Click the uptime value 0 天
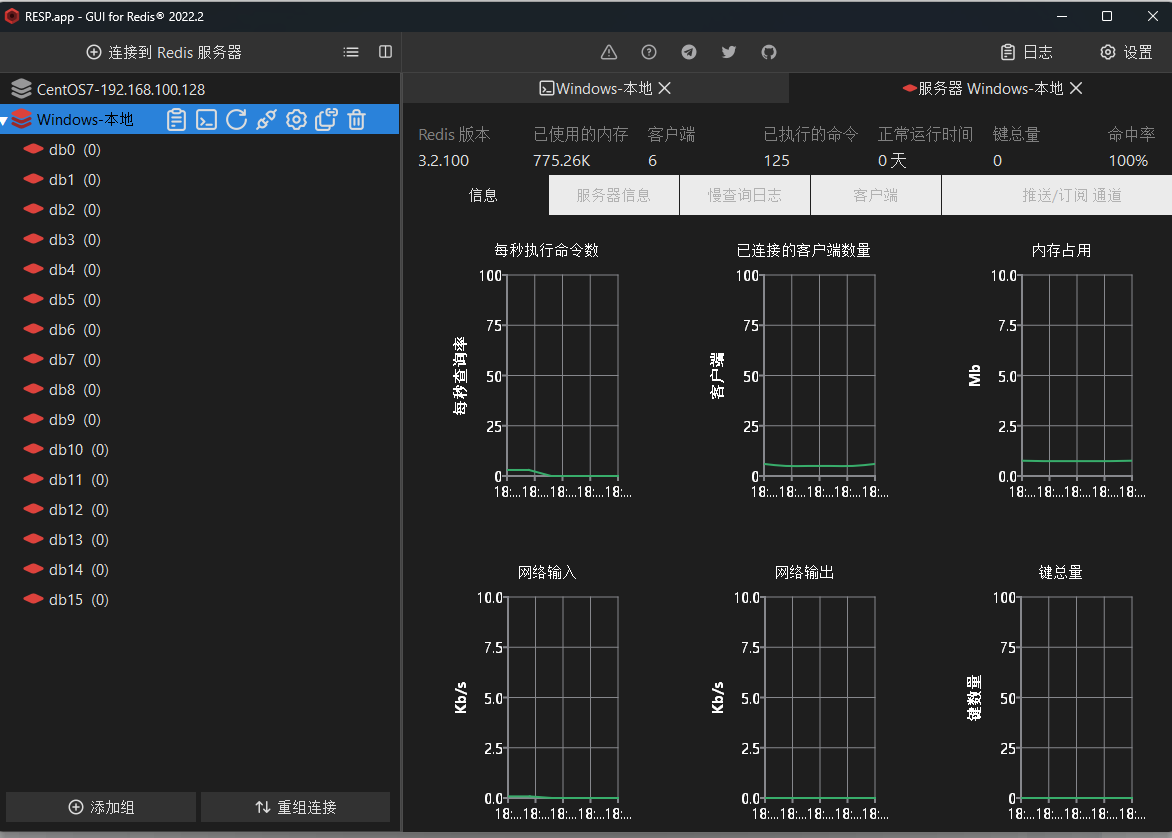1172x838 pixels. coord(892,161)
